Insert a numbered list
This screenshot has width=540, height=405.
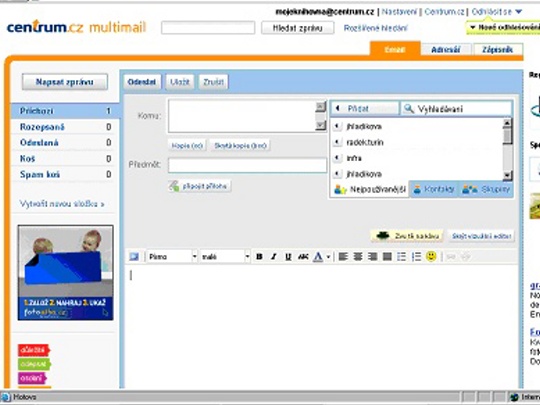pyautogui.click(x=416, y=257)
